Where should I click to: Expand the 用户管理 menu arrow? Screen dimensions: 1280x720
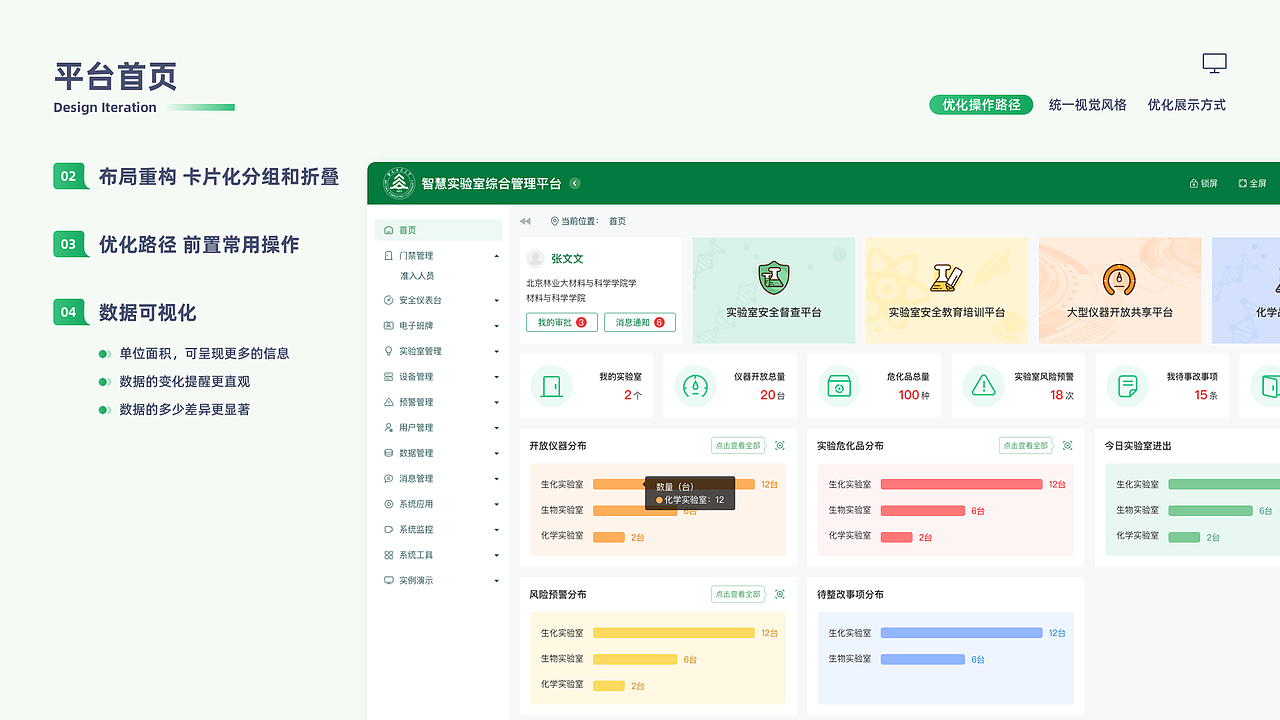(x=497, y=428)
